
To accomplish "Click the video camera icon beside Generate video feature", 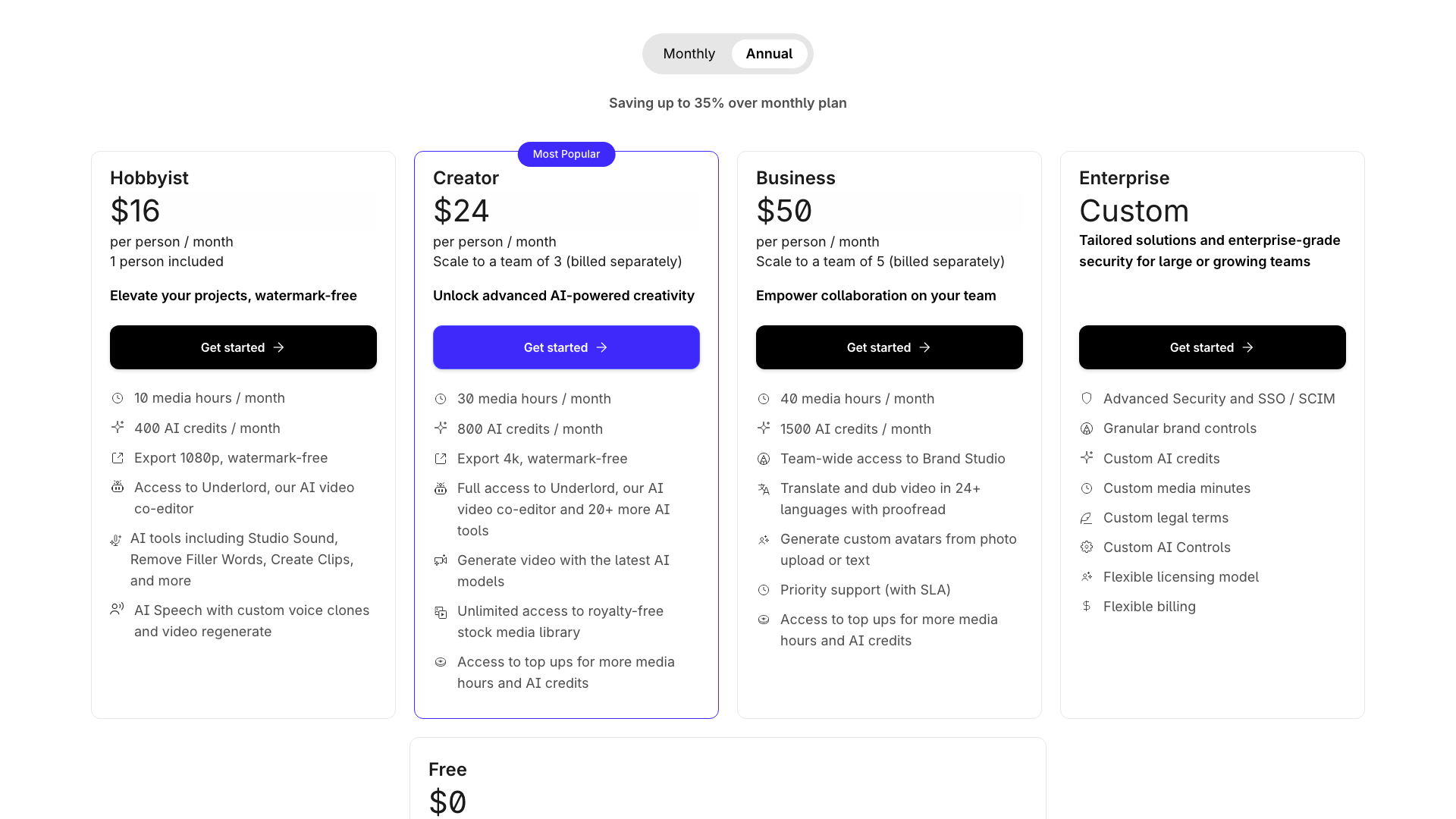I will click(x=441, y=560).
